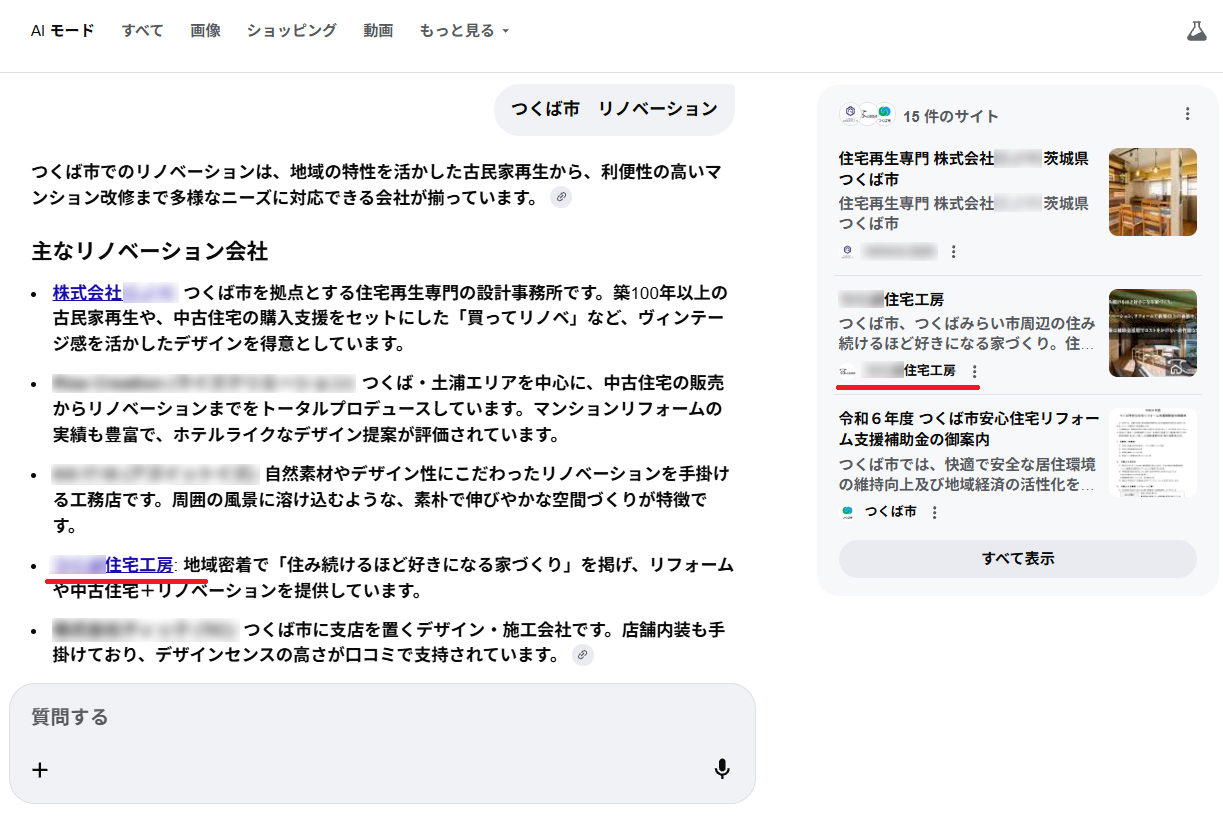The width and height of the screenshot is (1223, 830).
Task: Click link icon after intro paragraph
Action: (562, 198)
